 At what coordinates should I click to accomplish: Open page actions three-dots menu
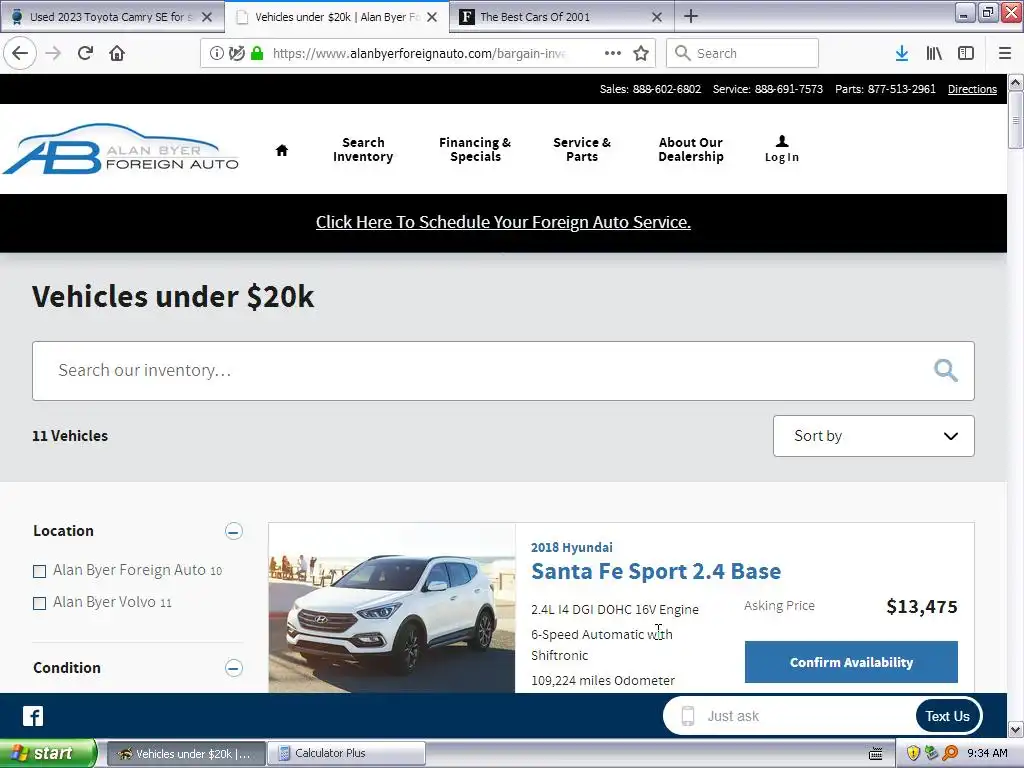coord(613,53)
